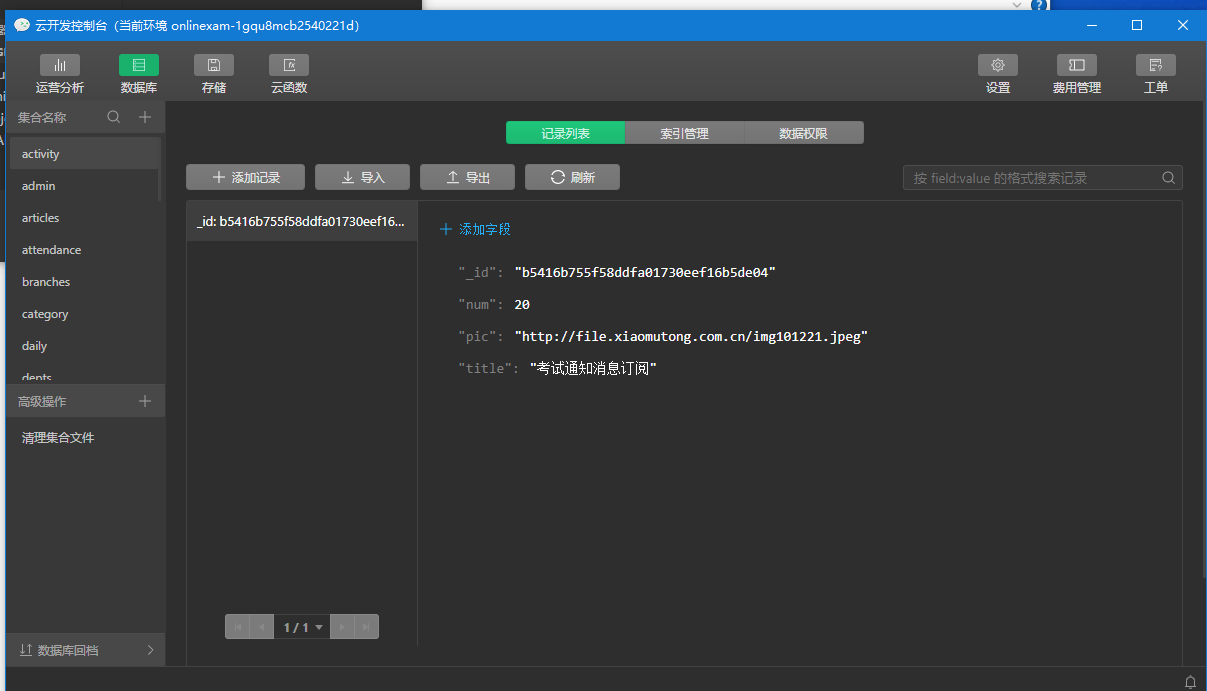Click the plus icon beside 高级操作
1207x691 pixels.
pyautogui.click(x=145, y=401)
